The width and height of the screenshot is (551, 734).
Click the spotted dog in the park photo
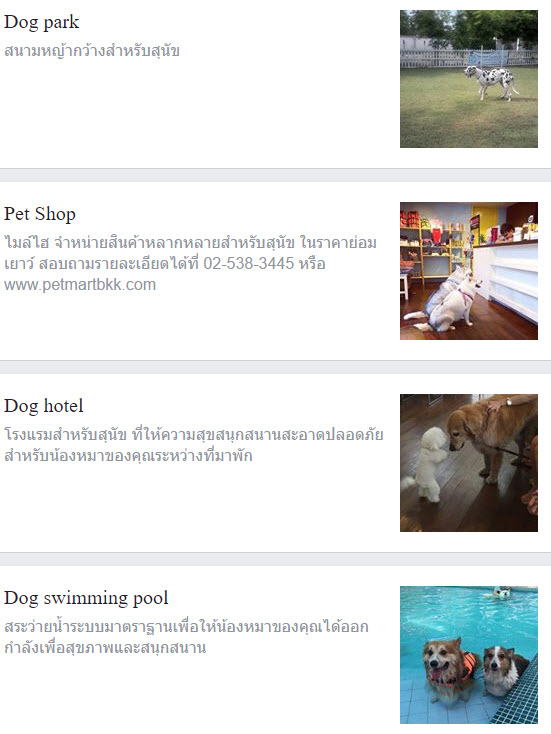(x=492, y=82)
